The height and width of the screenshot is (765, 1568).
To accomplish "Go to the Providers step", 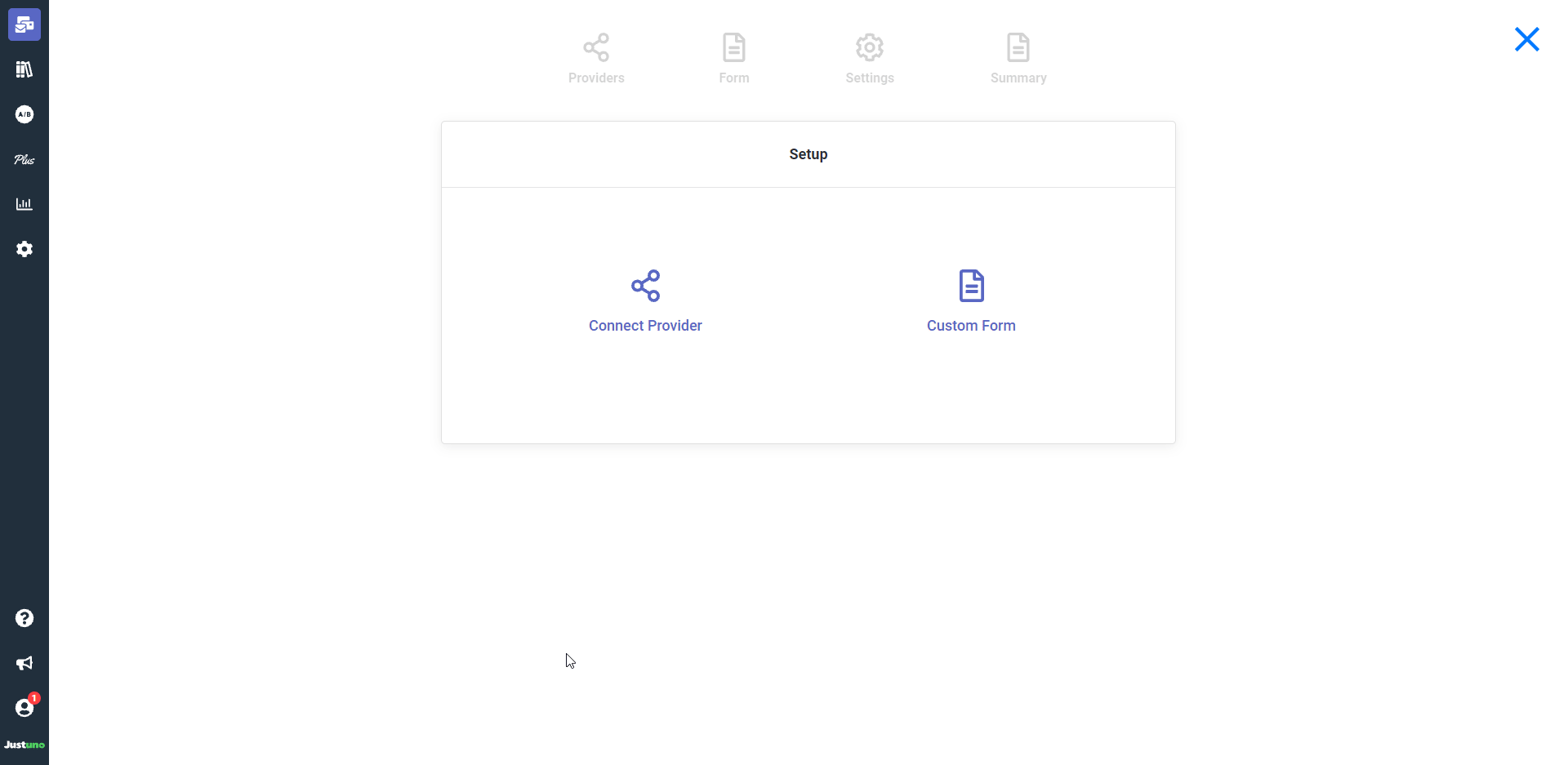I will (596, 59).
